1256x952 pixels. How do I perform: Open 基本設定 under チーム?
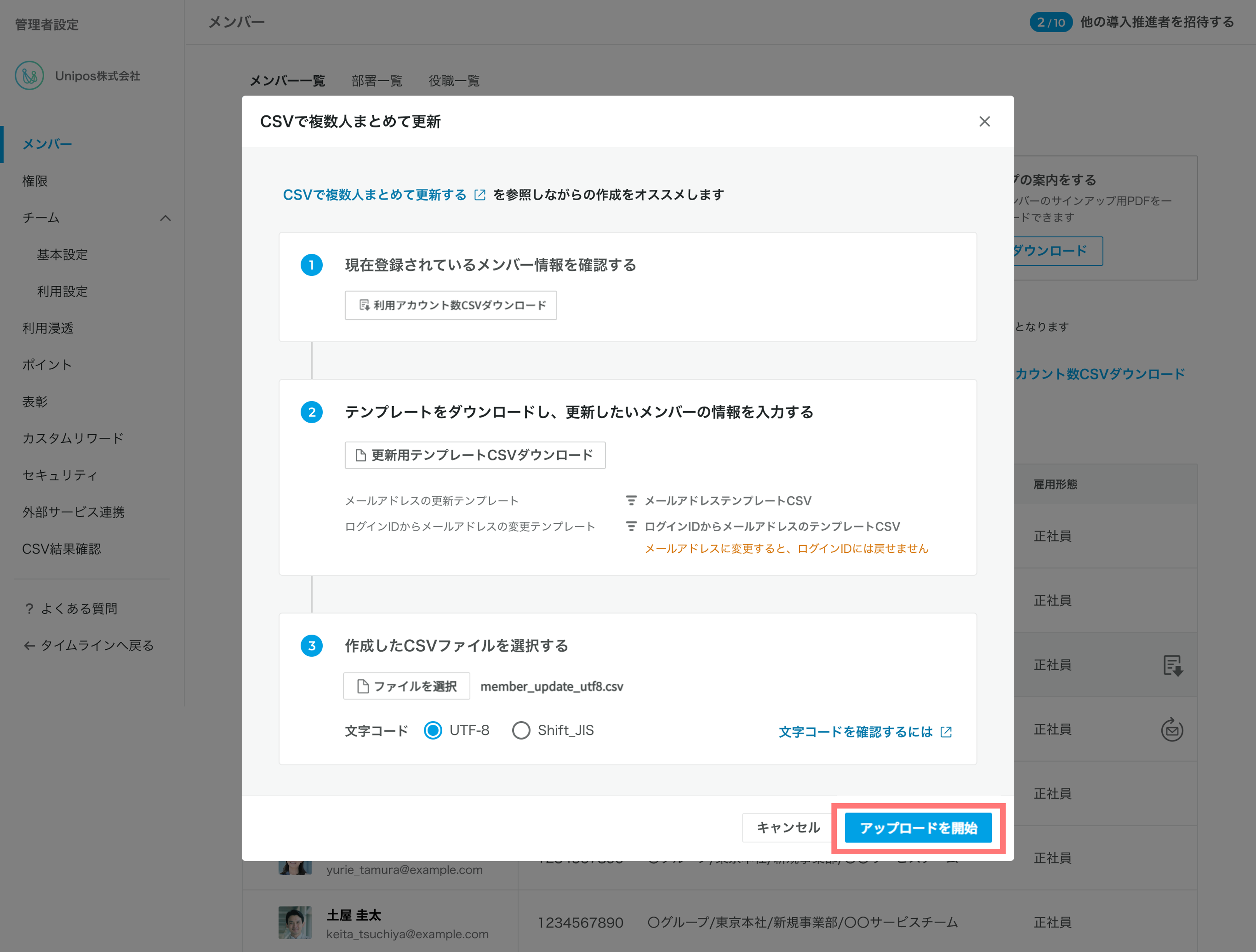[62, 255]
